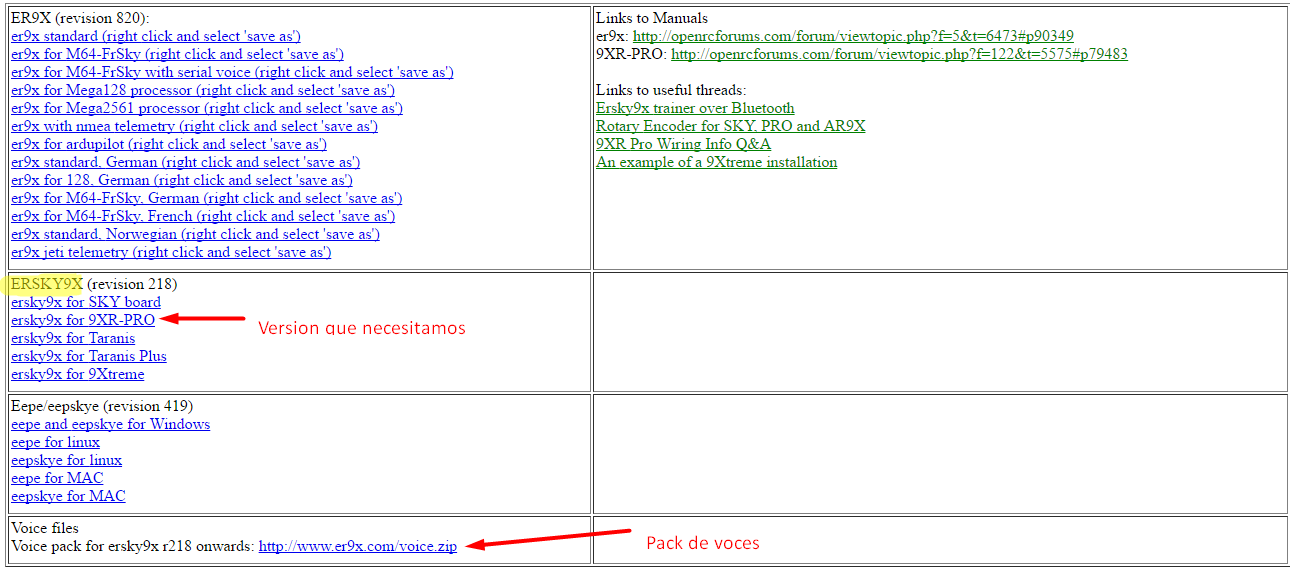Click ersky9x for Taranis Plus link
This screenshot has height=568, width=1290.
[x=89, y=356]
